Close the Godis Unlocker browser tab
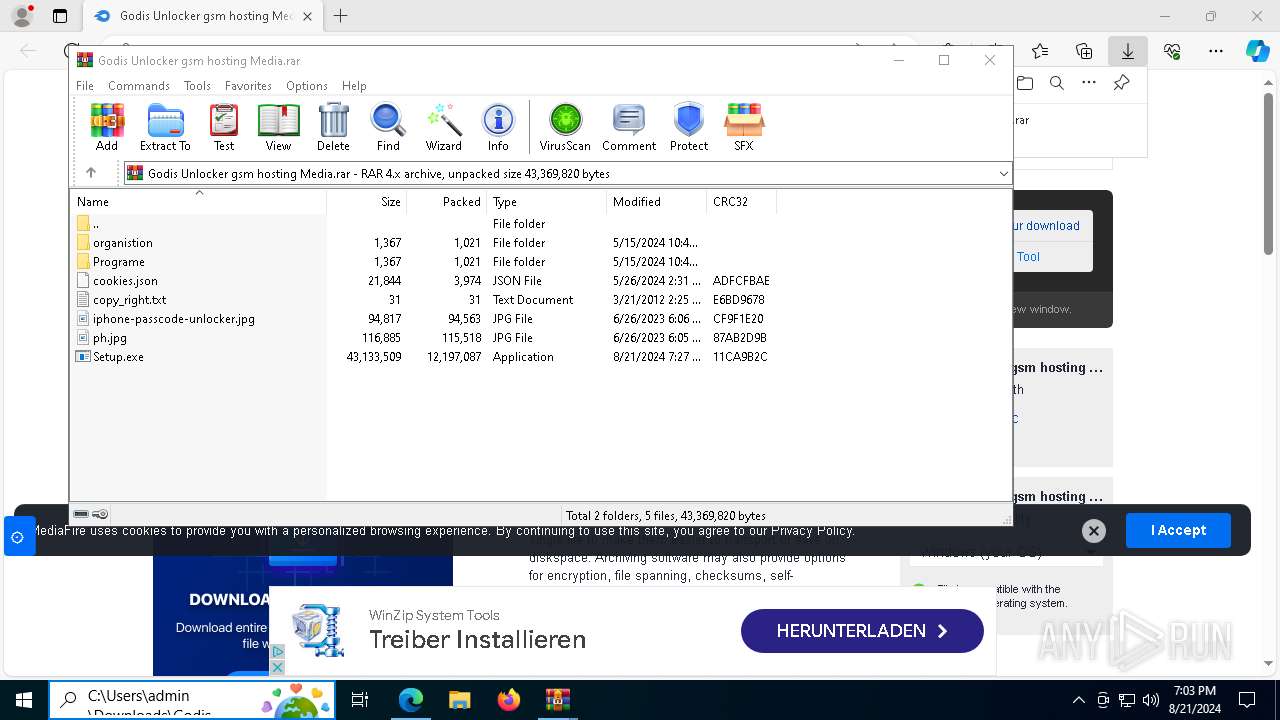Screen dimensions: 1280x720 tap(307, 16)
